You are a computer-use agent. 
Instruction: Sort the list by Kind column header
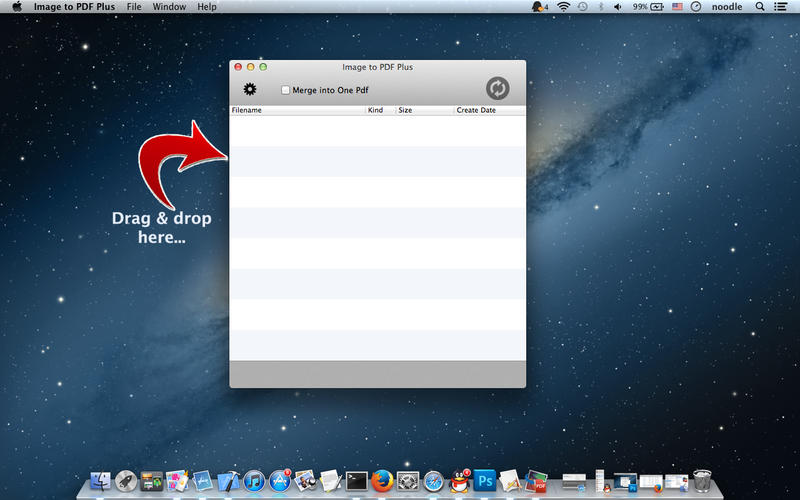[381, 110]
